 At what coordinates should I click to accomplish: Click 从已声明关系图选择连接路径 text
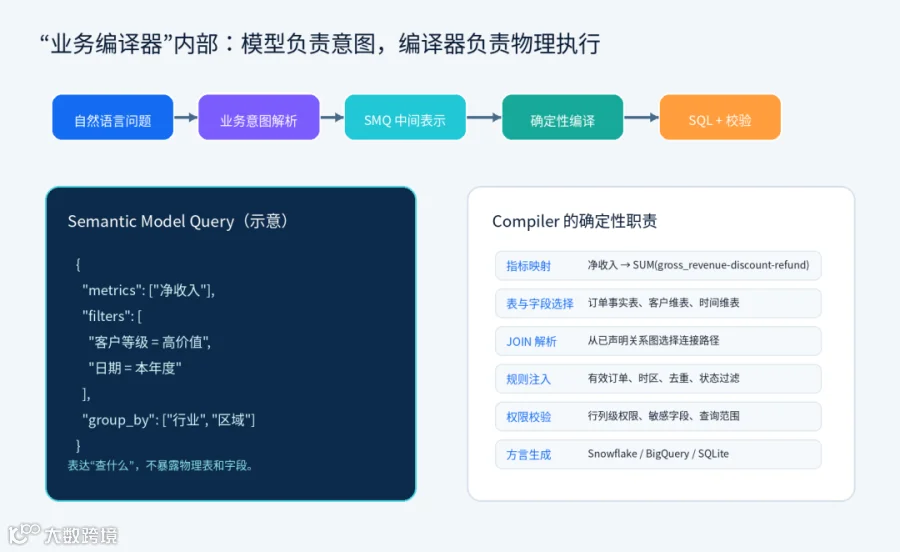pyautogui.click(x=653, y=340)
